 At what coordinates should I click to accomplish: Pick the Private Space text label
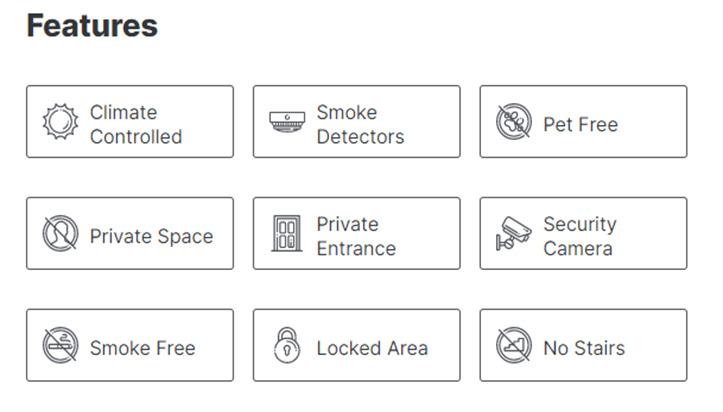(151, 236)
